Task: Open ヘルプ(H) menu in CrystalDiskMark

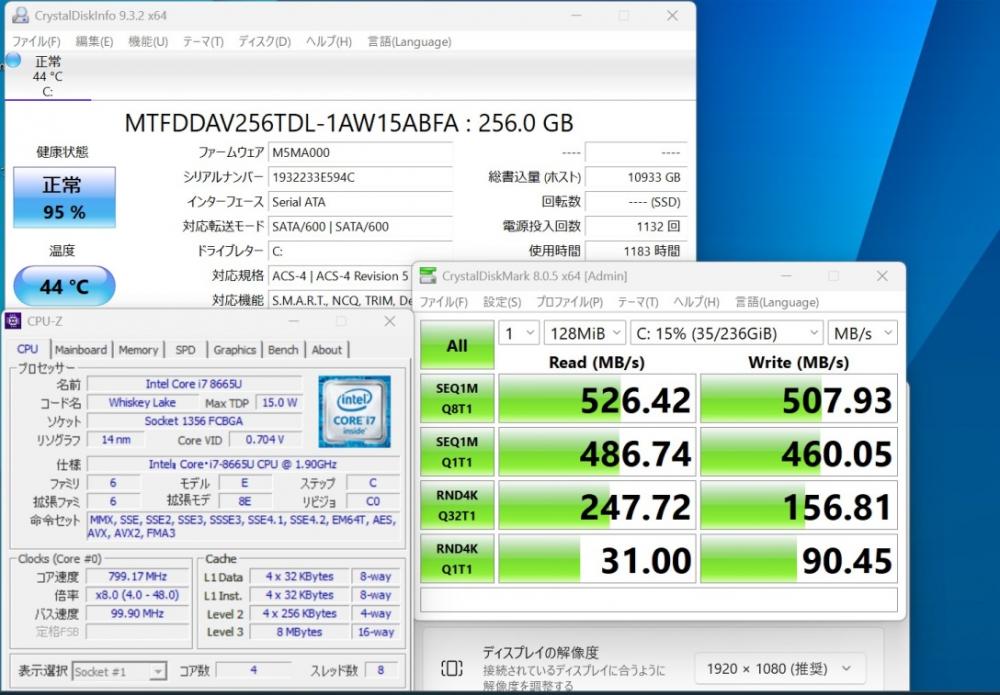Action: [696, 302]
